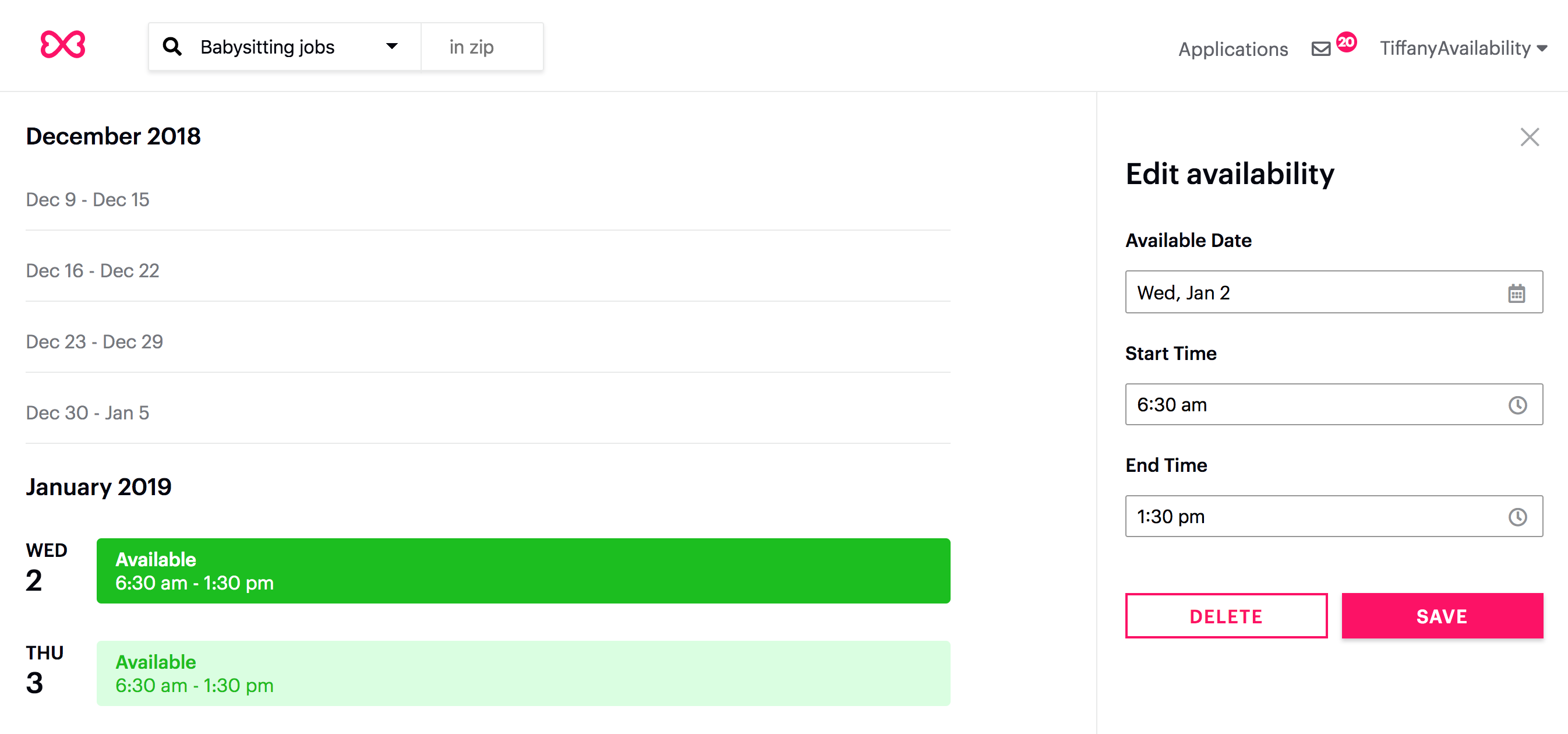Click the pink infinity logo

click(x=63, y=44)
